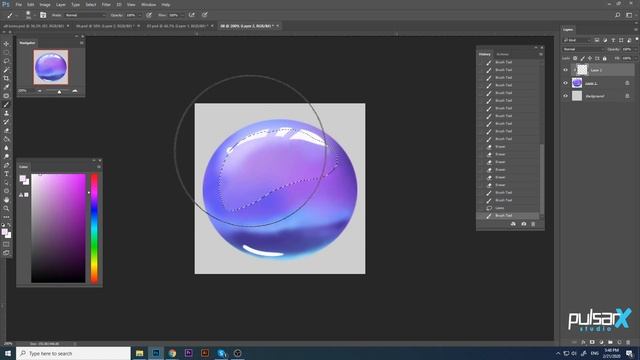
Task: Turn layer filtering on or off
Action: coord(636,39)
